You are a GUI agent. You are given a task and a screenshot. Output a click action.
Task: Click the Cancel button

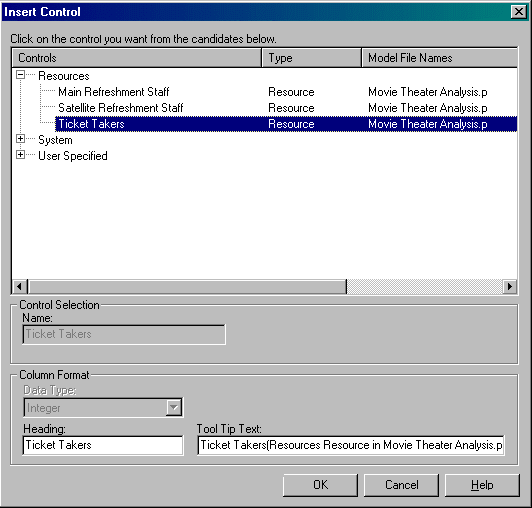click(401, 485)
